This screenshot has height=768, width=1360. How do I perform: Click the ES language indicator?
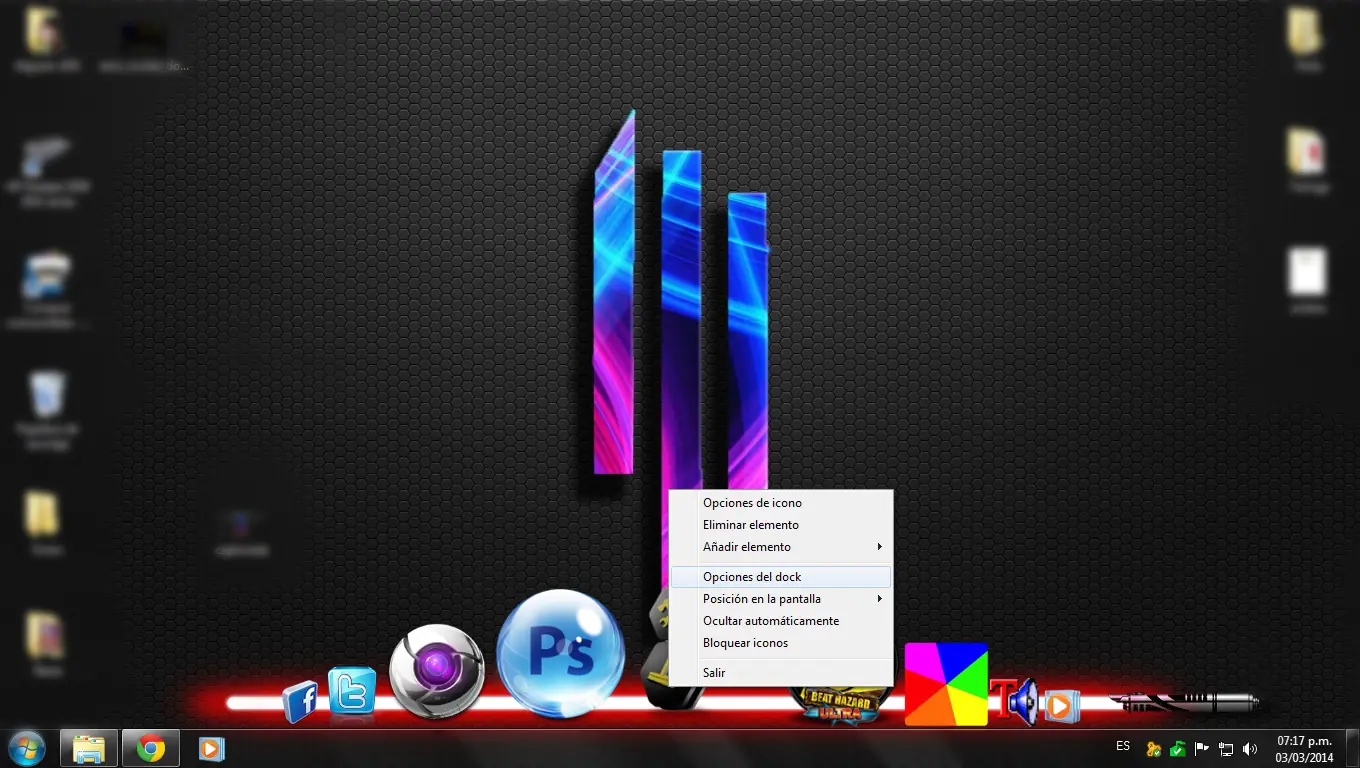[x=1123, y=746]
